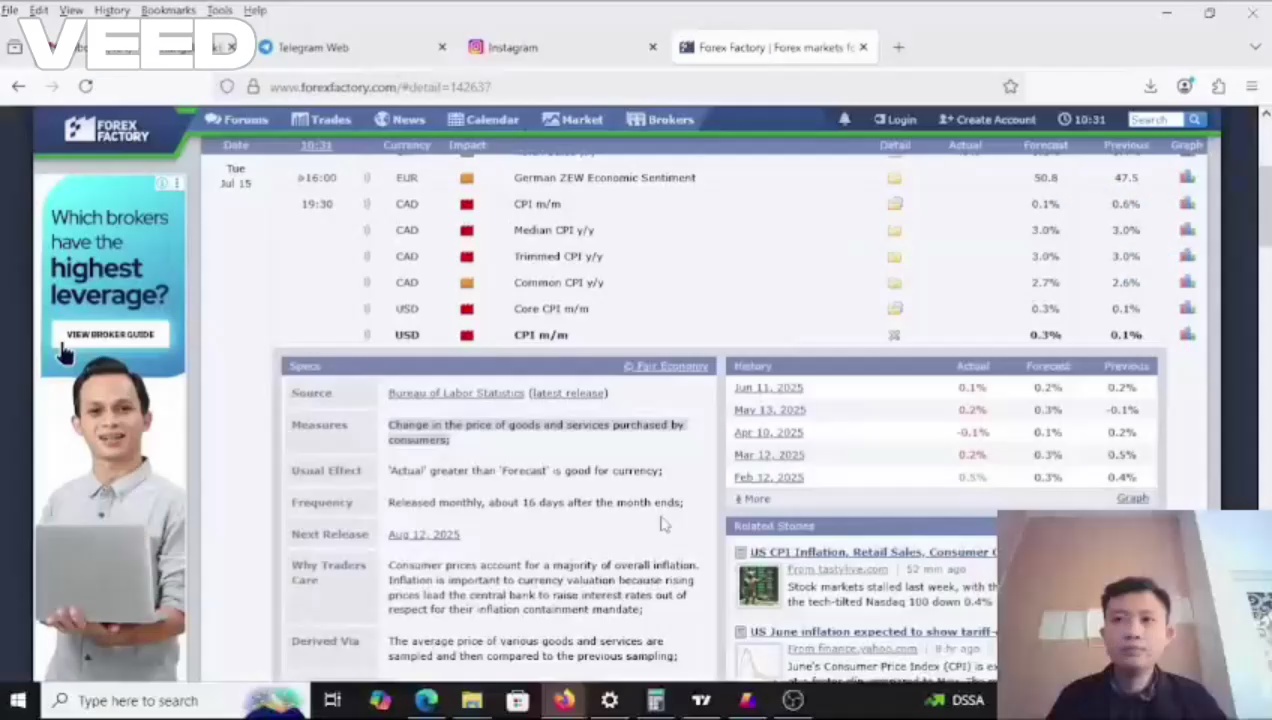This screenshot has height=720, width=1272.
Task: Open detail folder for Trimmed CPI y/y
Action: point(894,256)
